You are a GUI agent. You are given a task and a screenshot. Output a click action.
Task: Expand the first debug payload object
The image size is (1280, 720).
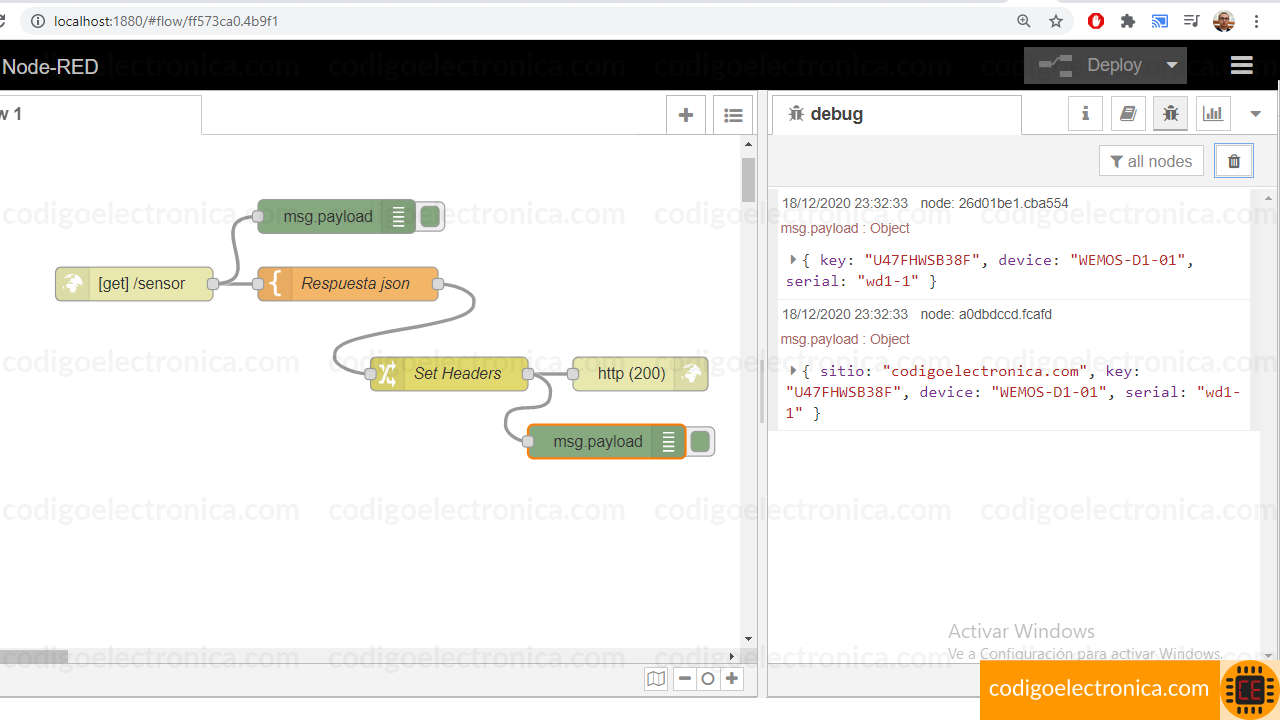coord(793,259)
